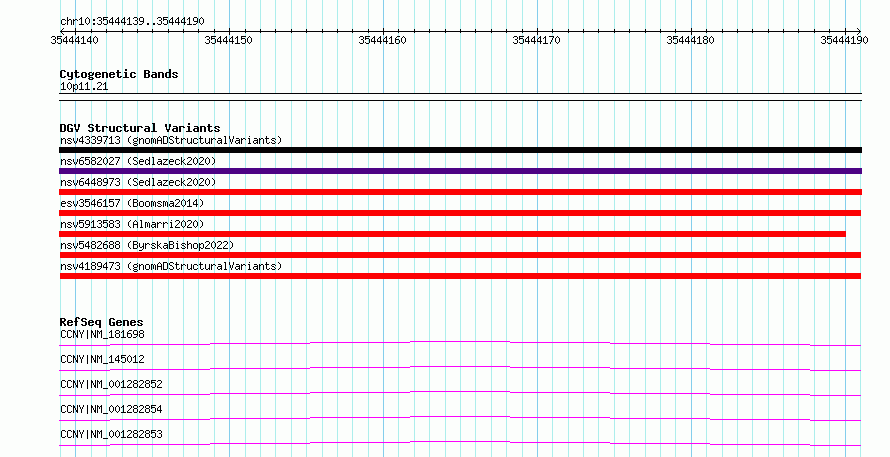Click transcript label CCNY|NM_001282854
890x457 pixels.
tap(111, 409)
